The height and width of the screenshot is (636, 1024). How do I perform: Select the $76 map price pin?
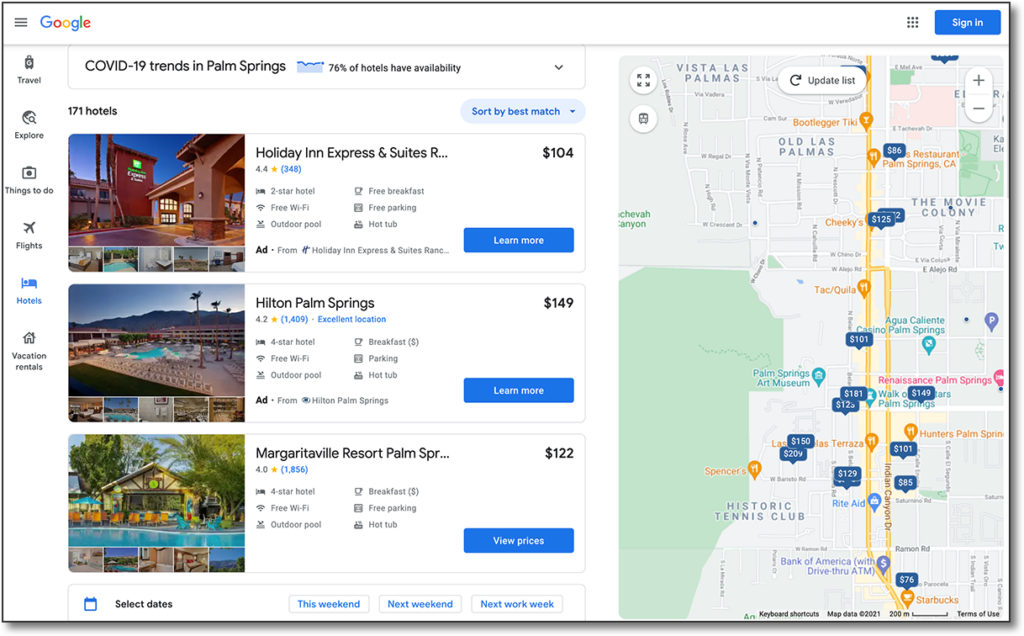pyautogui.click(x=906, y=580)
